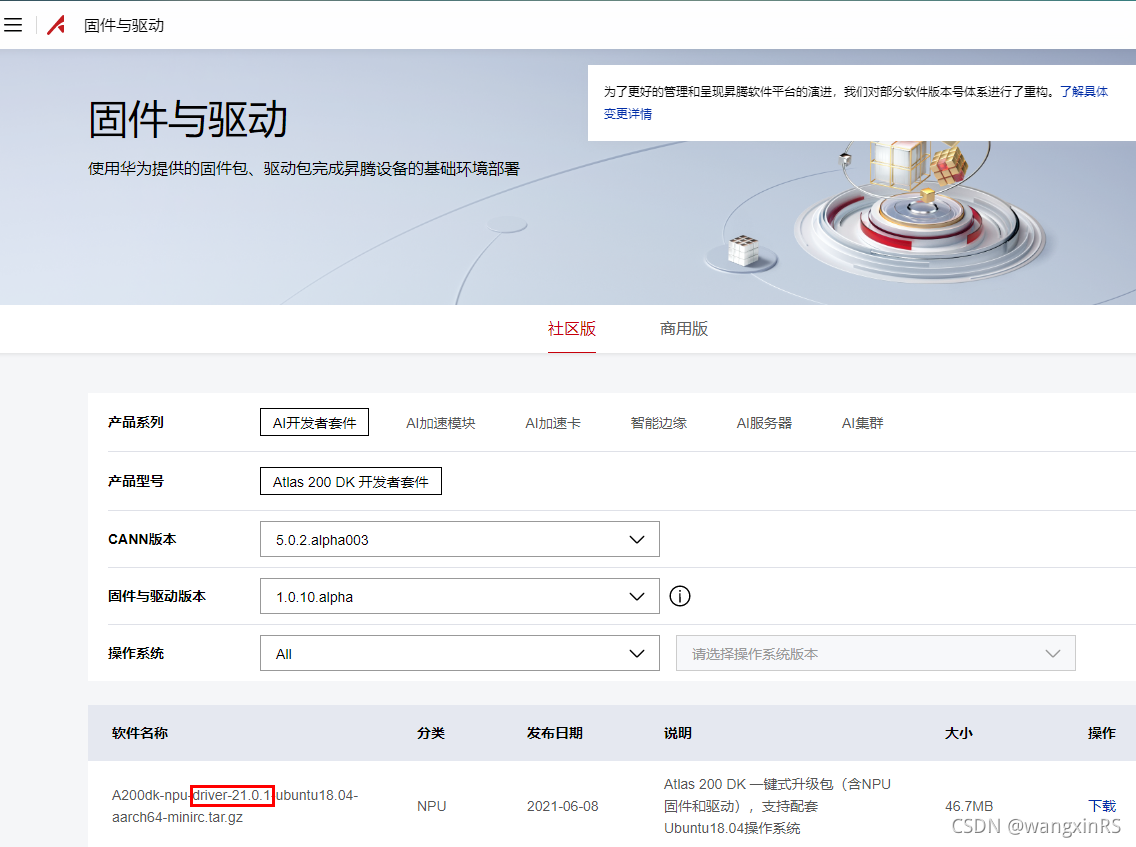
Task: Select the AI集群 product series
Action: 862,423
